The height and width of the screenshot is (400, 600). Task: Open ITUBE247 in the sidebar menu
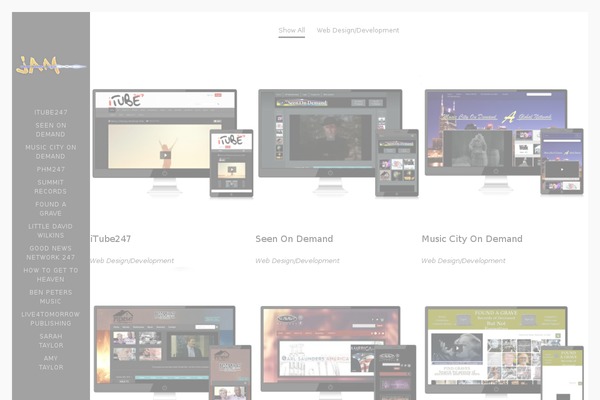click(51, 113)
